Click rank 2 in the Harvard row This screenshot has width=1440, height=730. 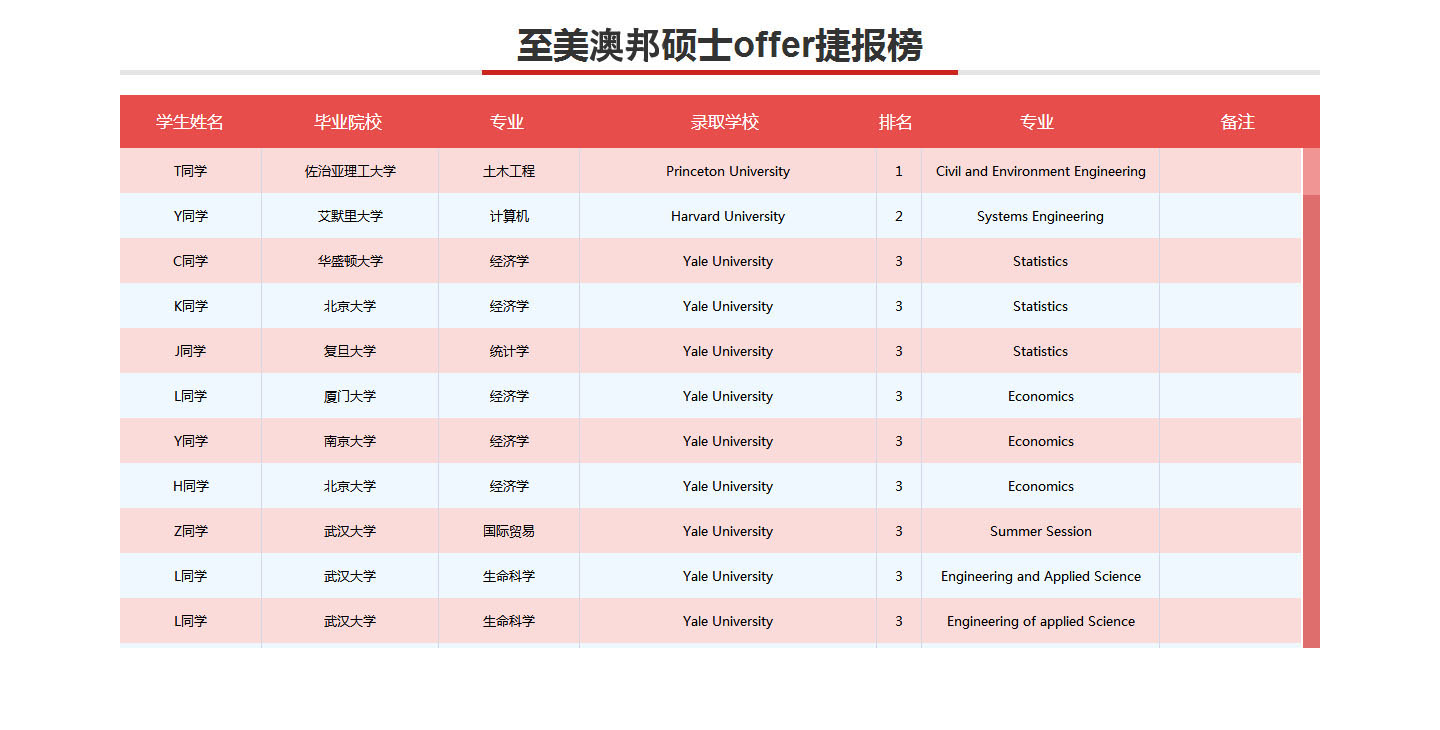899,216
